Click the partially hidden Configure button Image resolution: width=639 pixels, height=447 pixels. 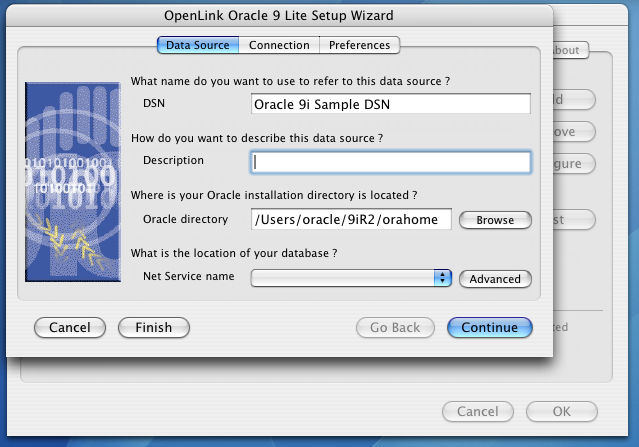[x=574, y=164]
